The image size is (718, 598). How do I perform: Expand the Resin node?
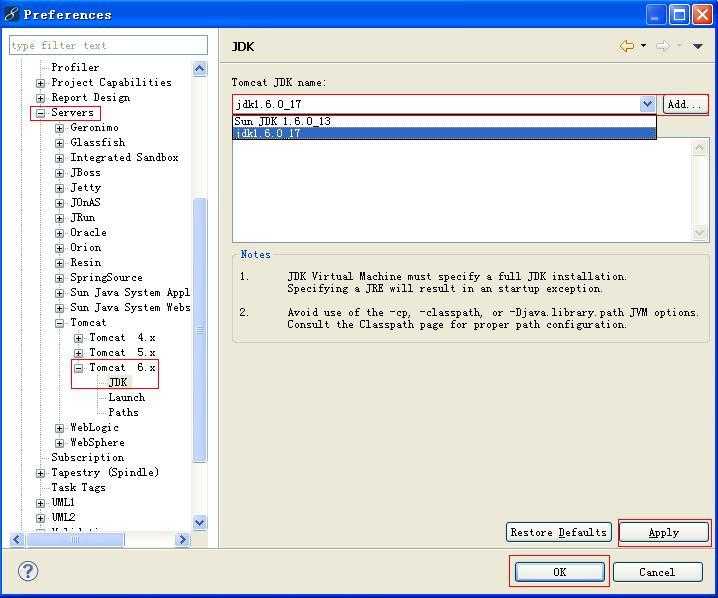pyautogui.click(x=59, y=263)
